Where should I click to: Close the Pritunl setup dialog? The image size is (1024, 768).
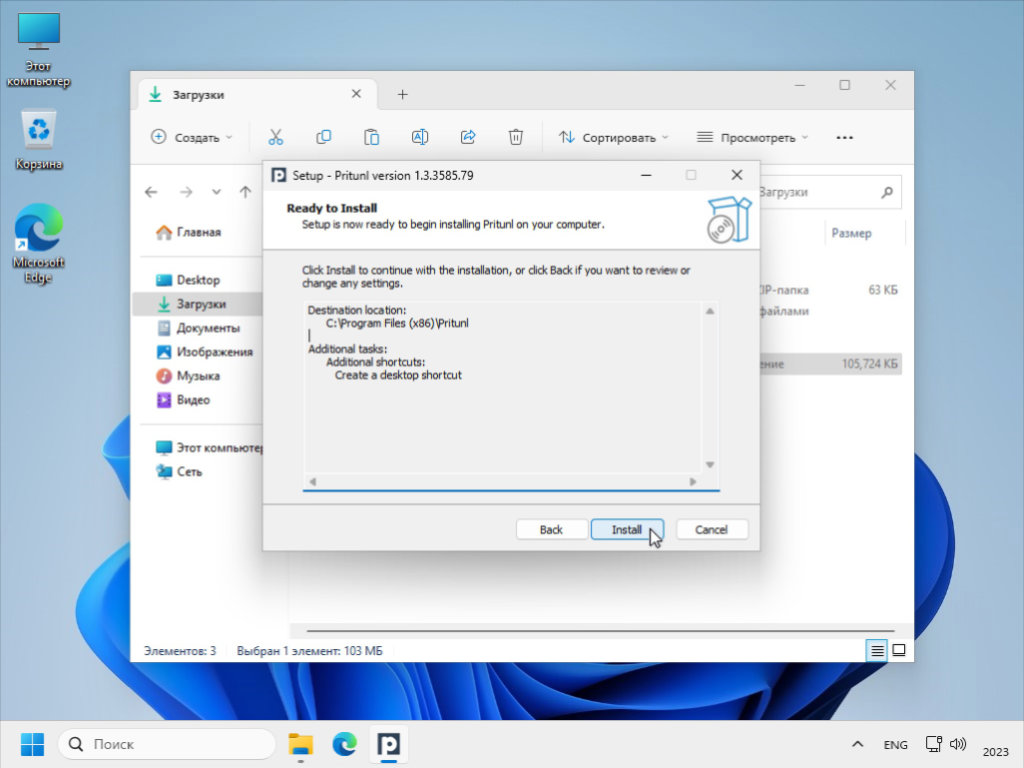(737, 175)
